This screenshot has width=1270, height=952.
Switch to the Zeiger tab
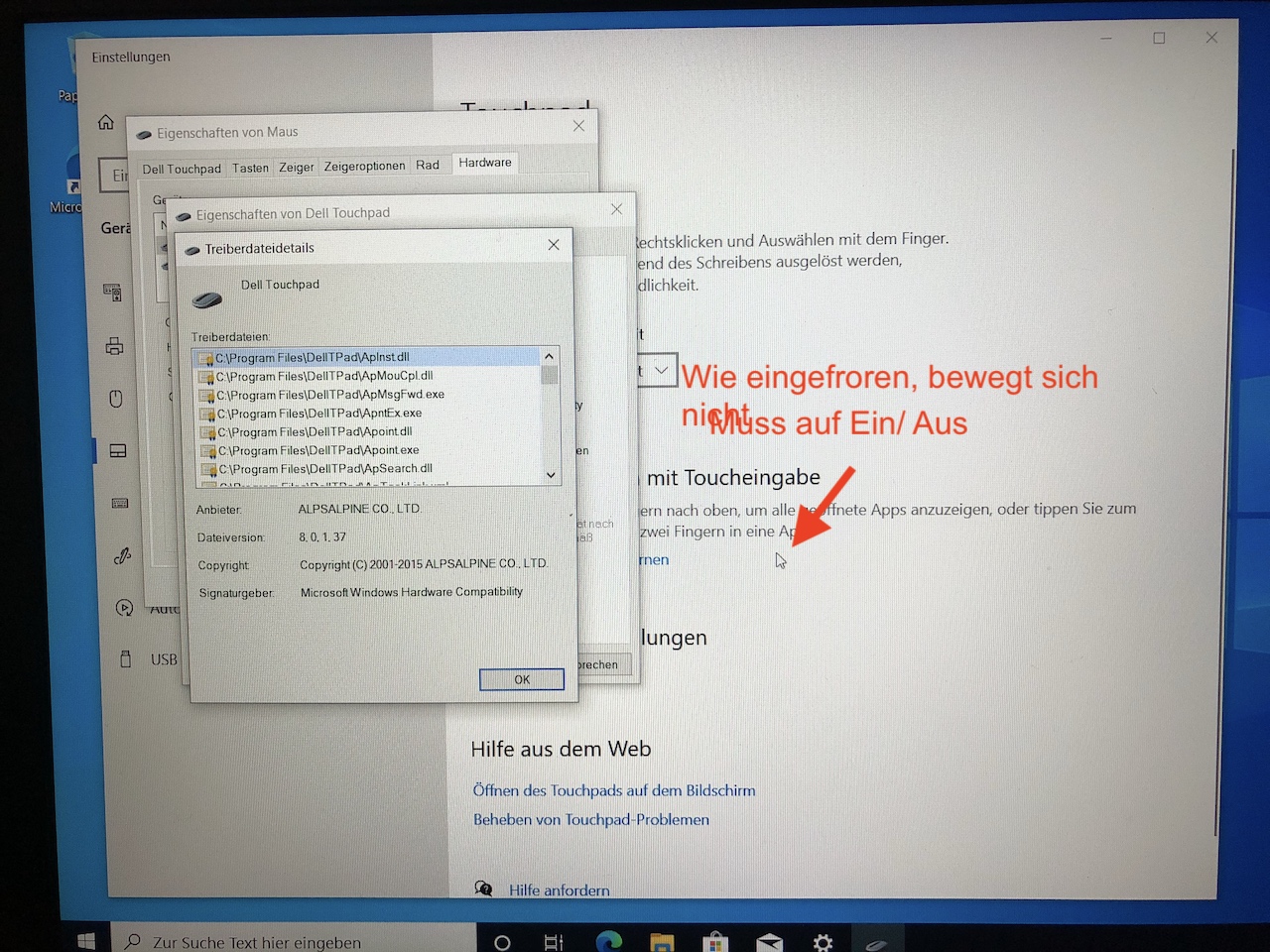tap(296, 167)
